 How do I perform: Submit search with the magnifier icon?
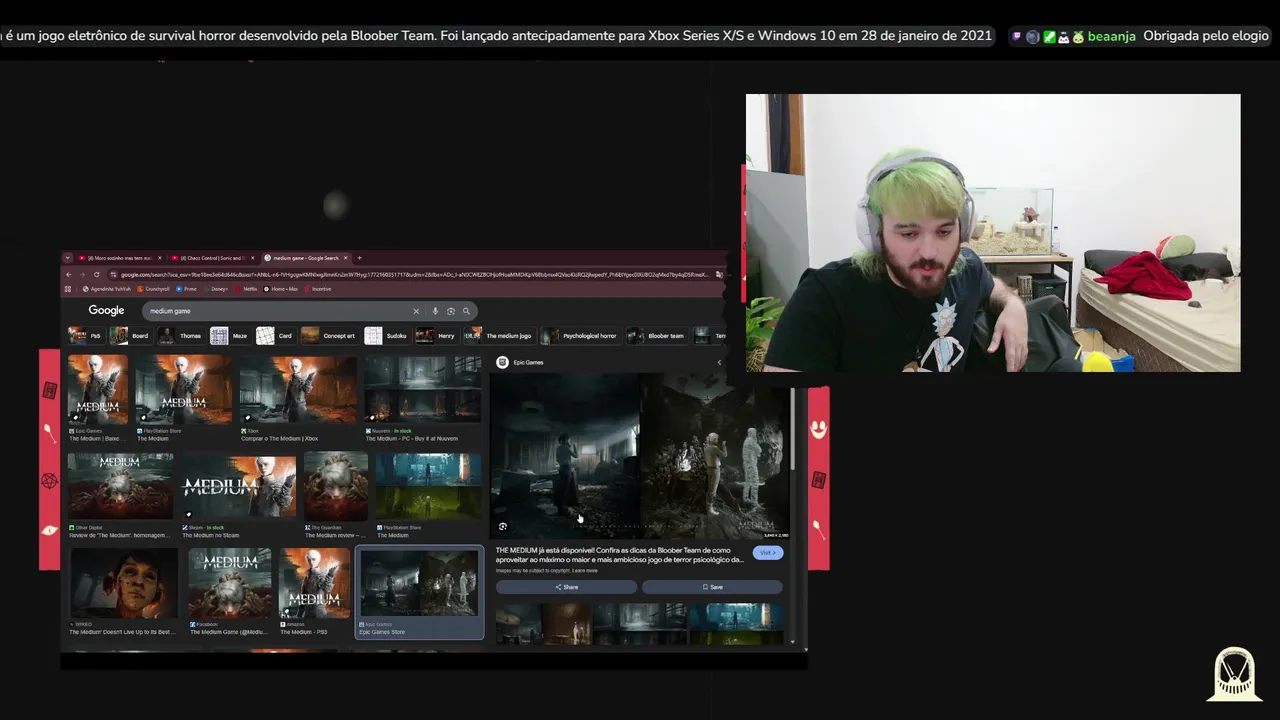466,311
